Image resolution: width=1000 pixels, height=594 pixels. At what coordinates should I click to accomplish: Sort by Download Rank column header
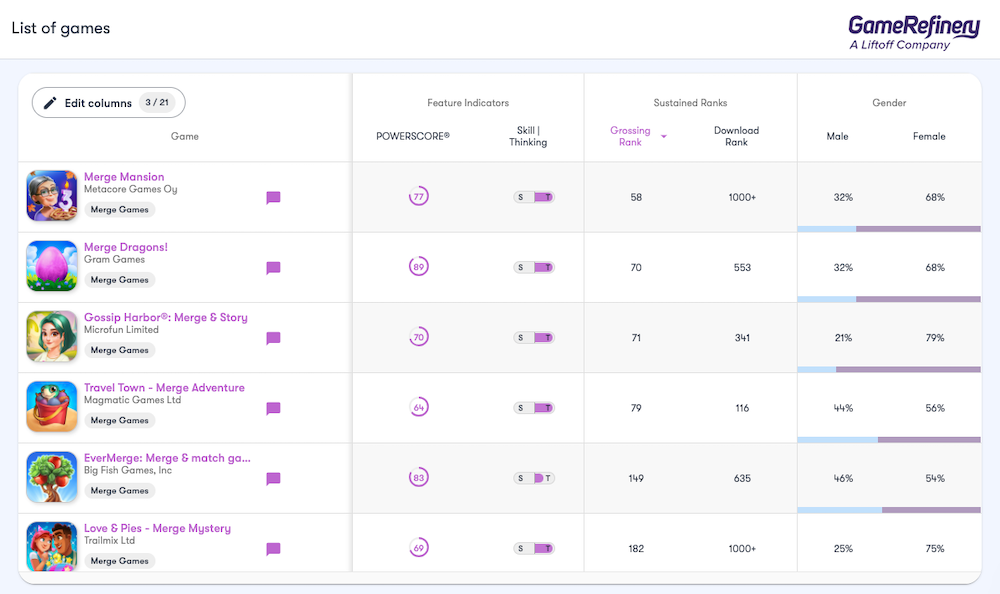click(737, 136)
